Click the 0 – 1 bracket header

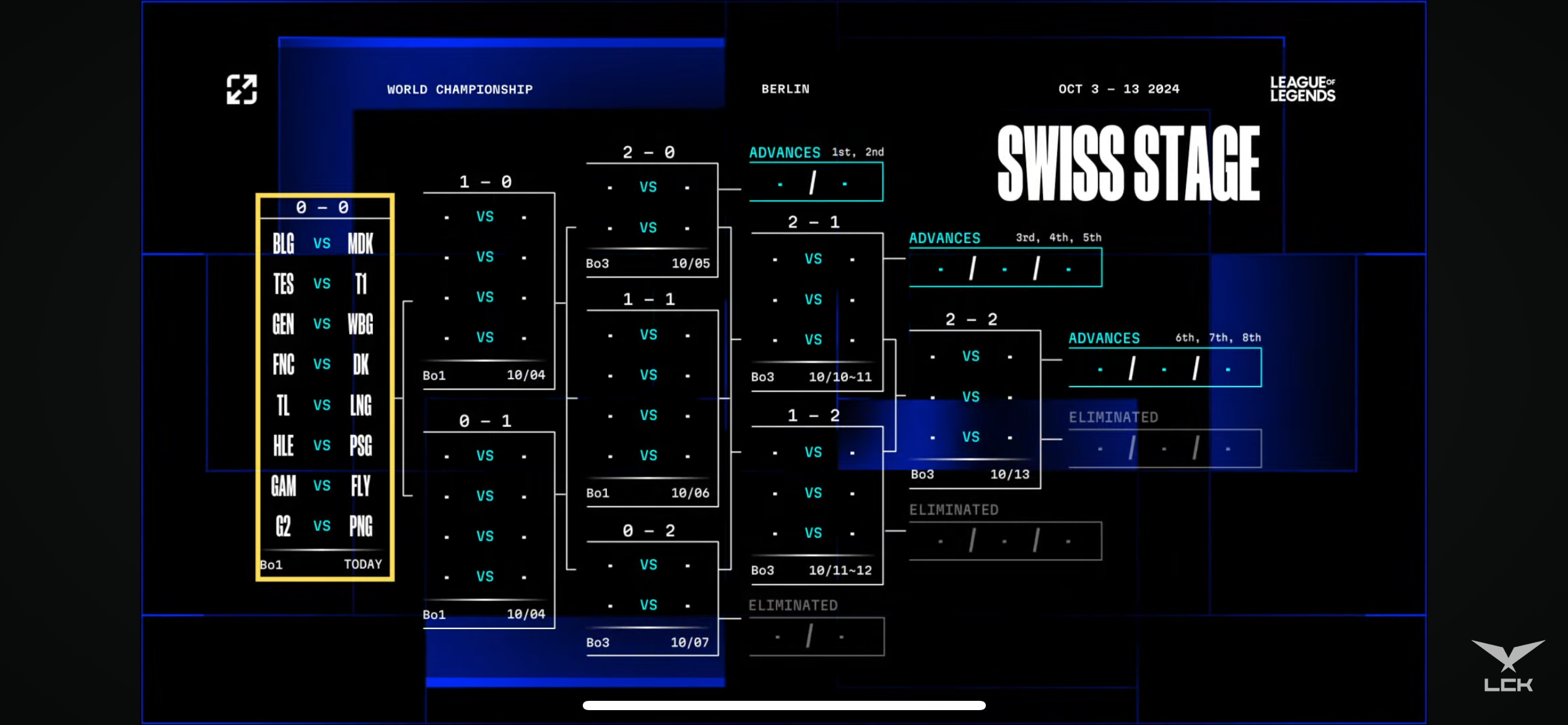coord(486,421)
